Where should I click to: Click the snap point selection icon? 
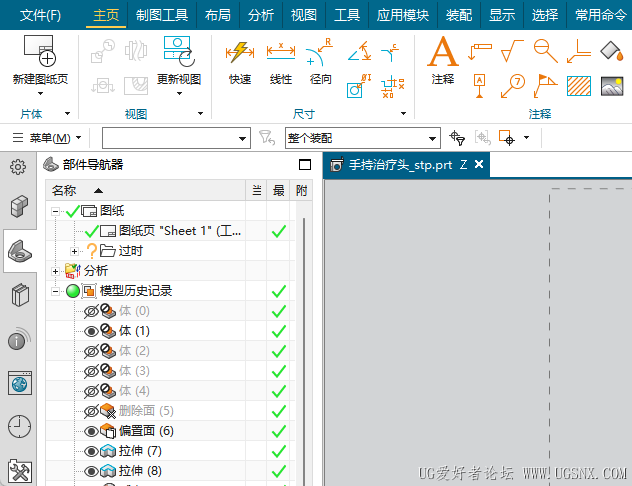coord(507,138)
